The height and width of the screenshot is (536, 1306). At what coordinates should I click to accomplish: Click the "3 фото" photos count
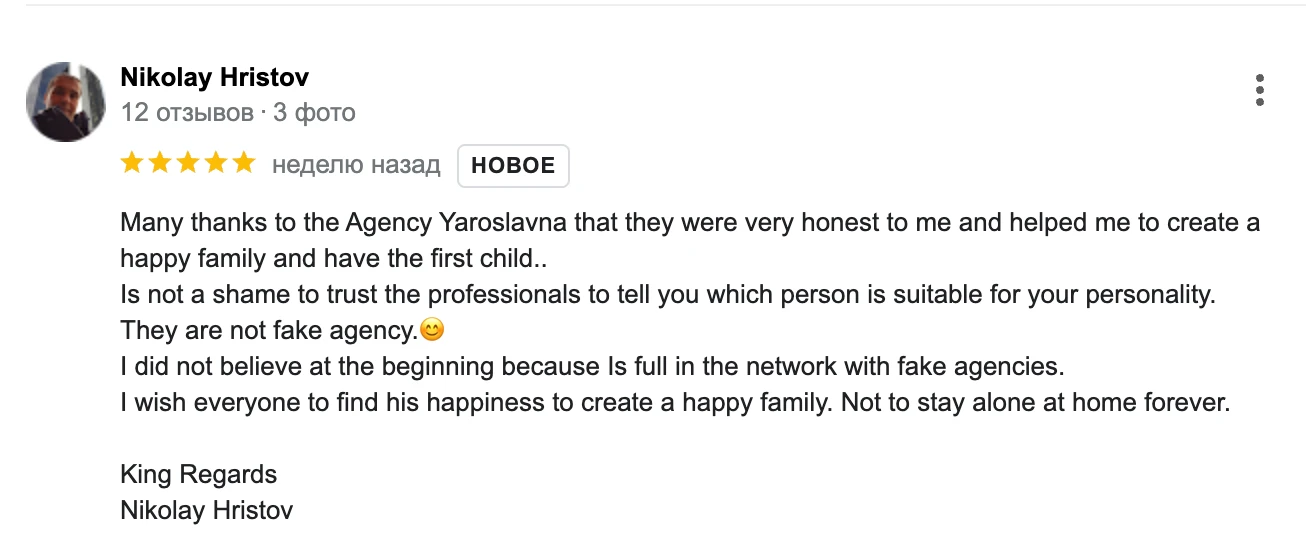tap(314, 112)
